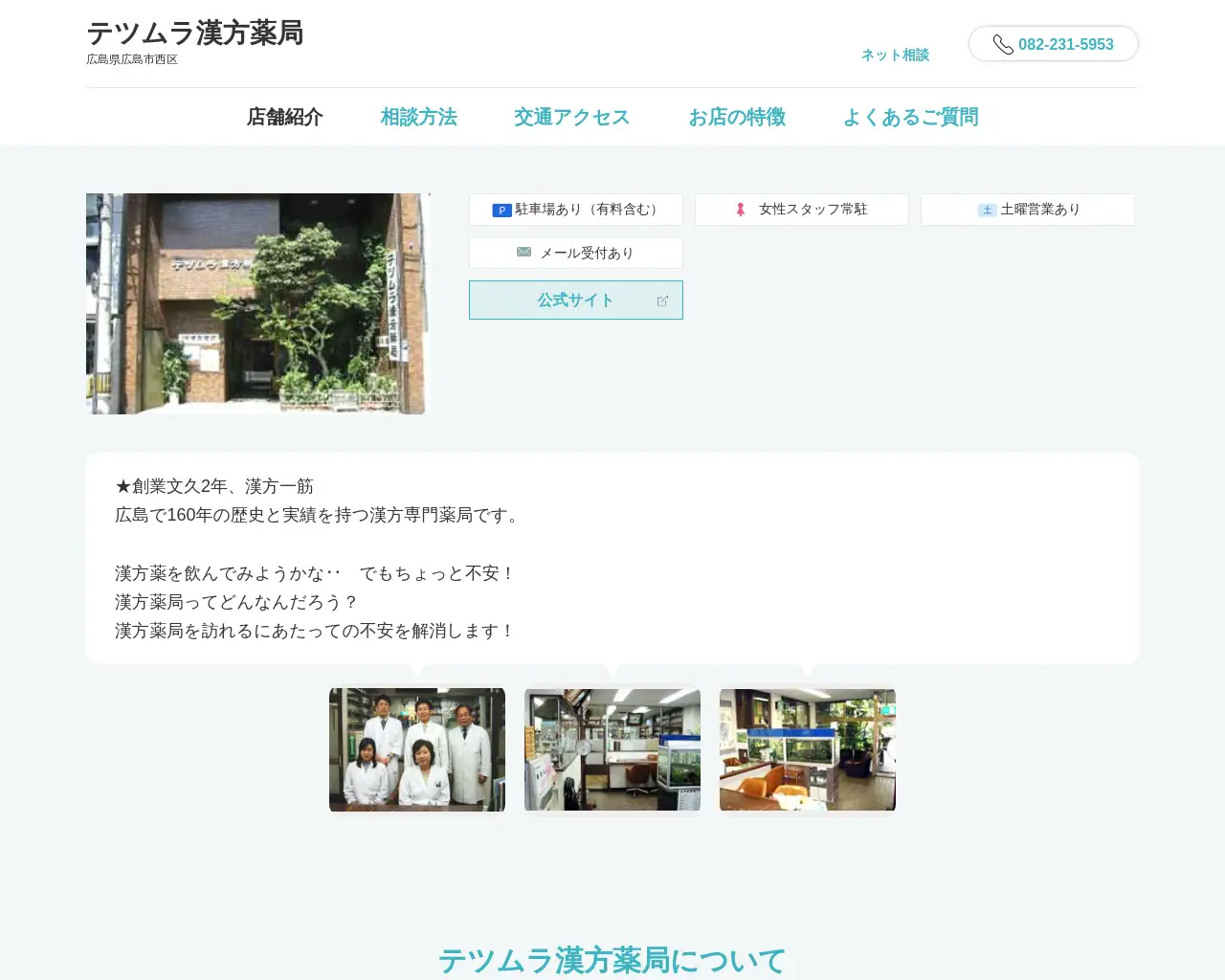Click the 不安を解消します！ text line
The width and height of the screenshot is (1225, 980).
tap(315, 631)
